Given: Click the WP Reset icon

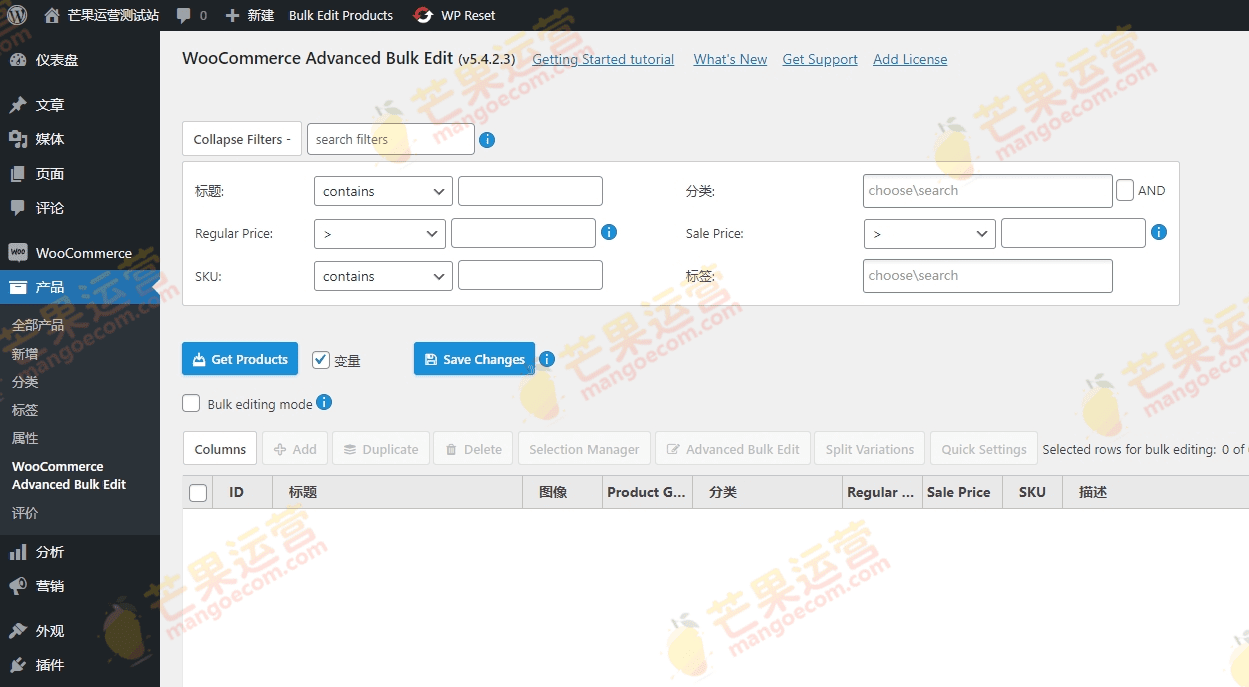Looking at the screenshot, I should point(423,15).
